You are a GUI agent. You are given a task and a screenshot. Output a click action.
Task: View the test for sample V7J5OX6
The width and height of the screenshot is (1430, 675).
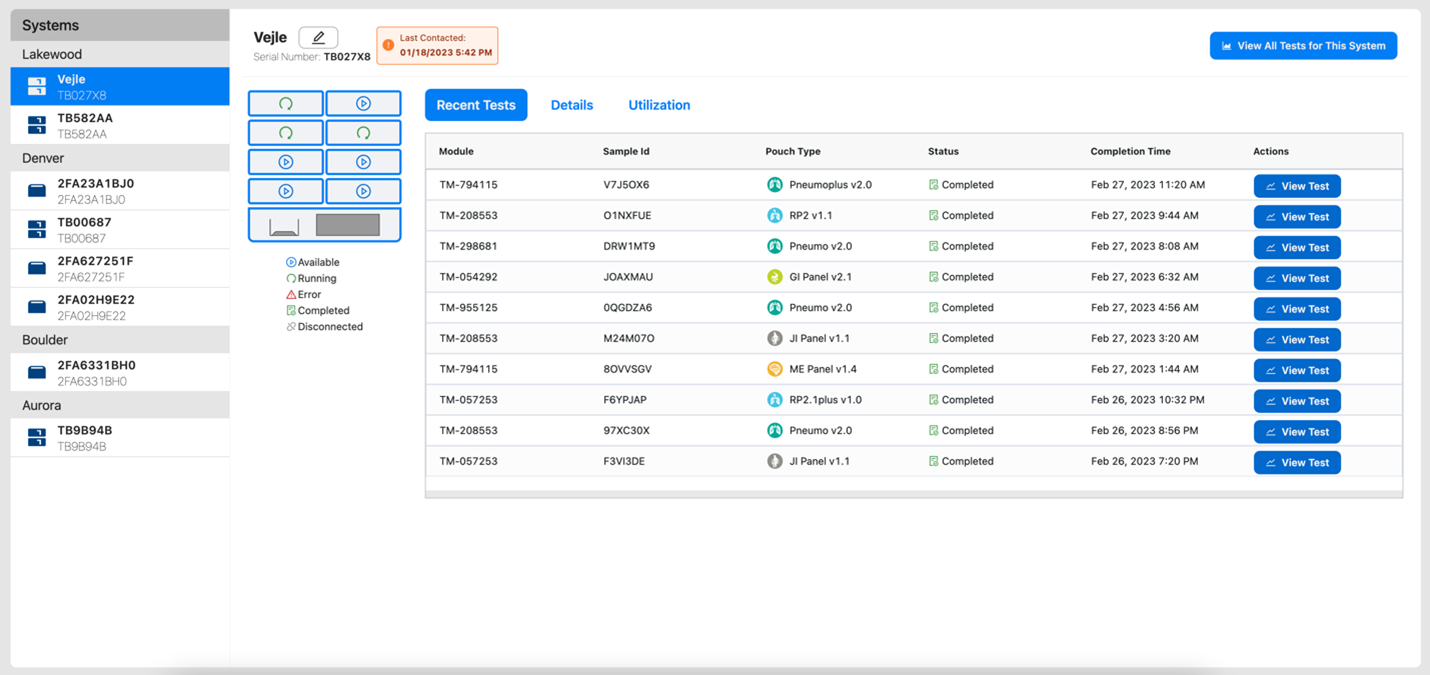(x=1297, y=184)
